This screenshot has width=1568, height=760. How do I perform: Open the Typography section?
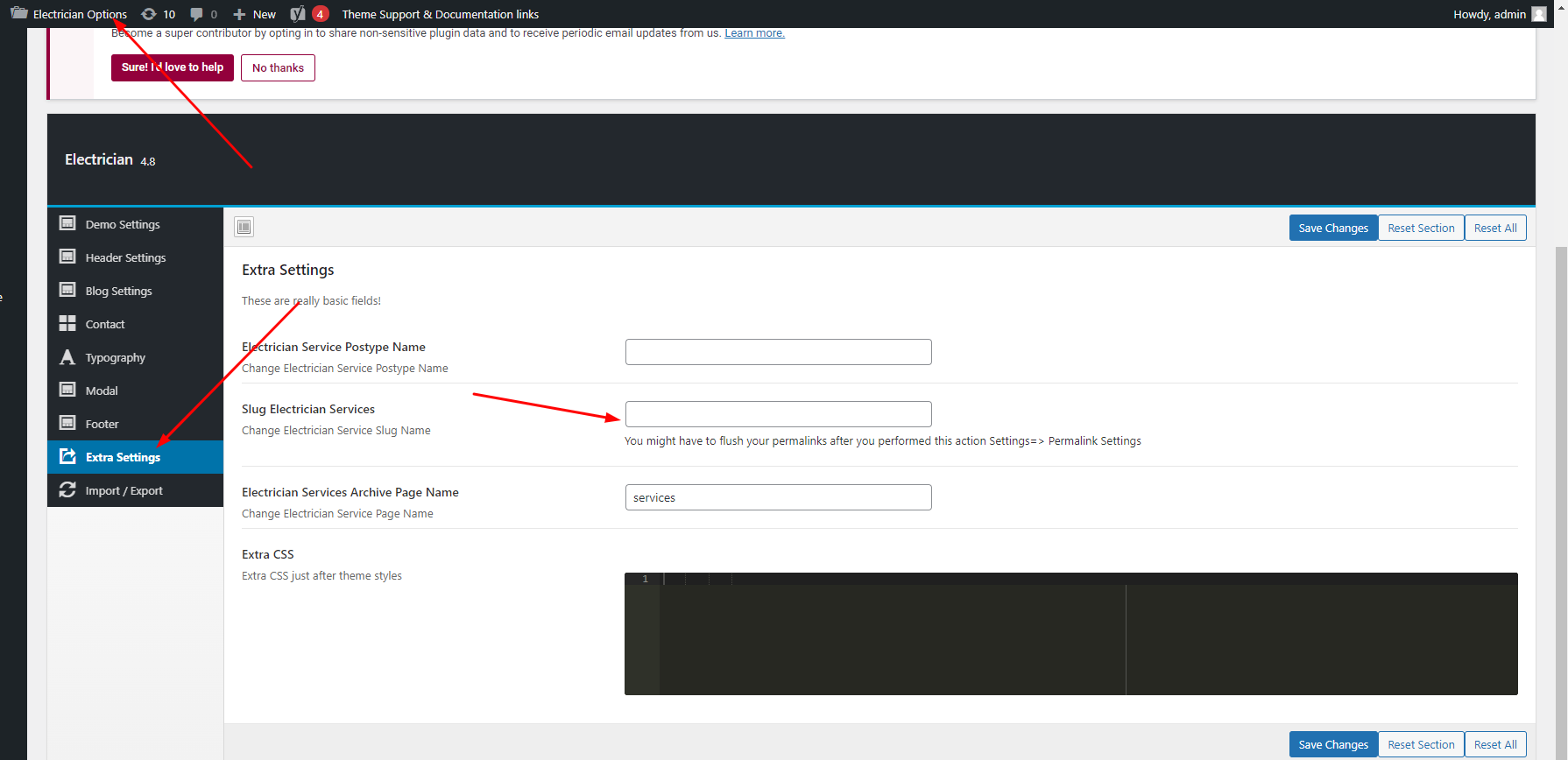pyautogui.click(x=136, y=357)
